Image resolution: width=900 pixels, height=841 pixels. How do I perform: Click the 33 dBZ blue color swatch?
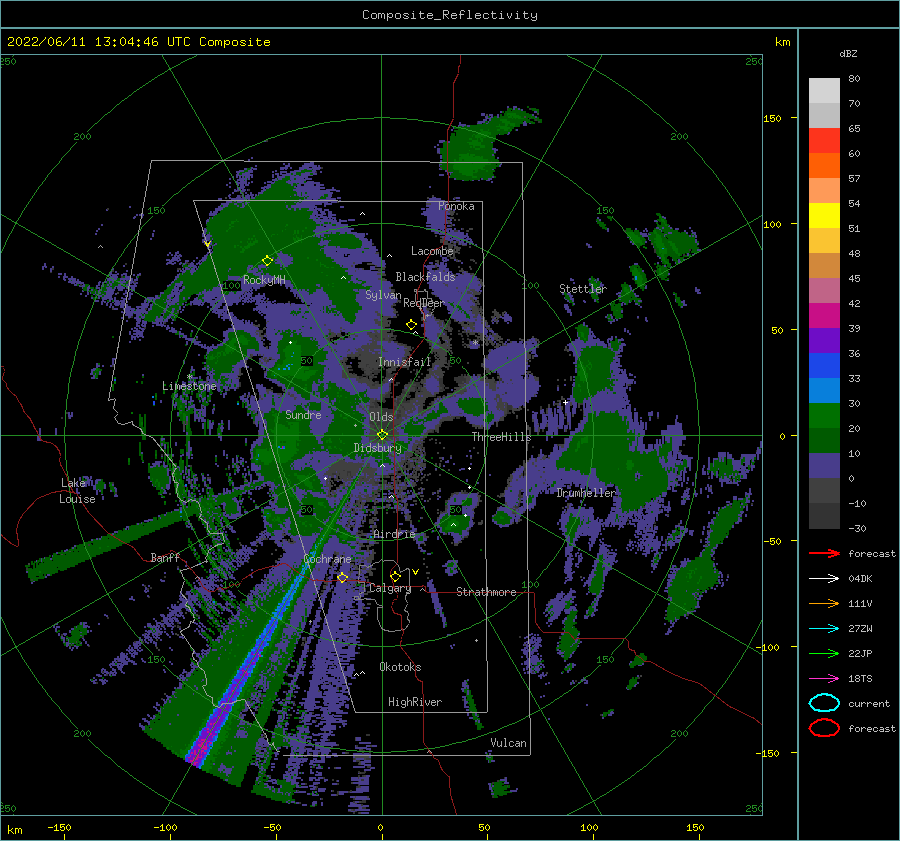pos(824,390)
